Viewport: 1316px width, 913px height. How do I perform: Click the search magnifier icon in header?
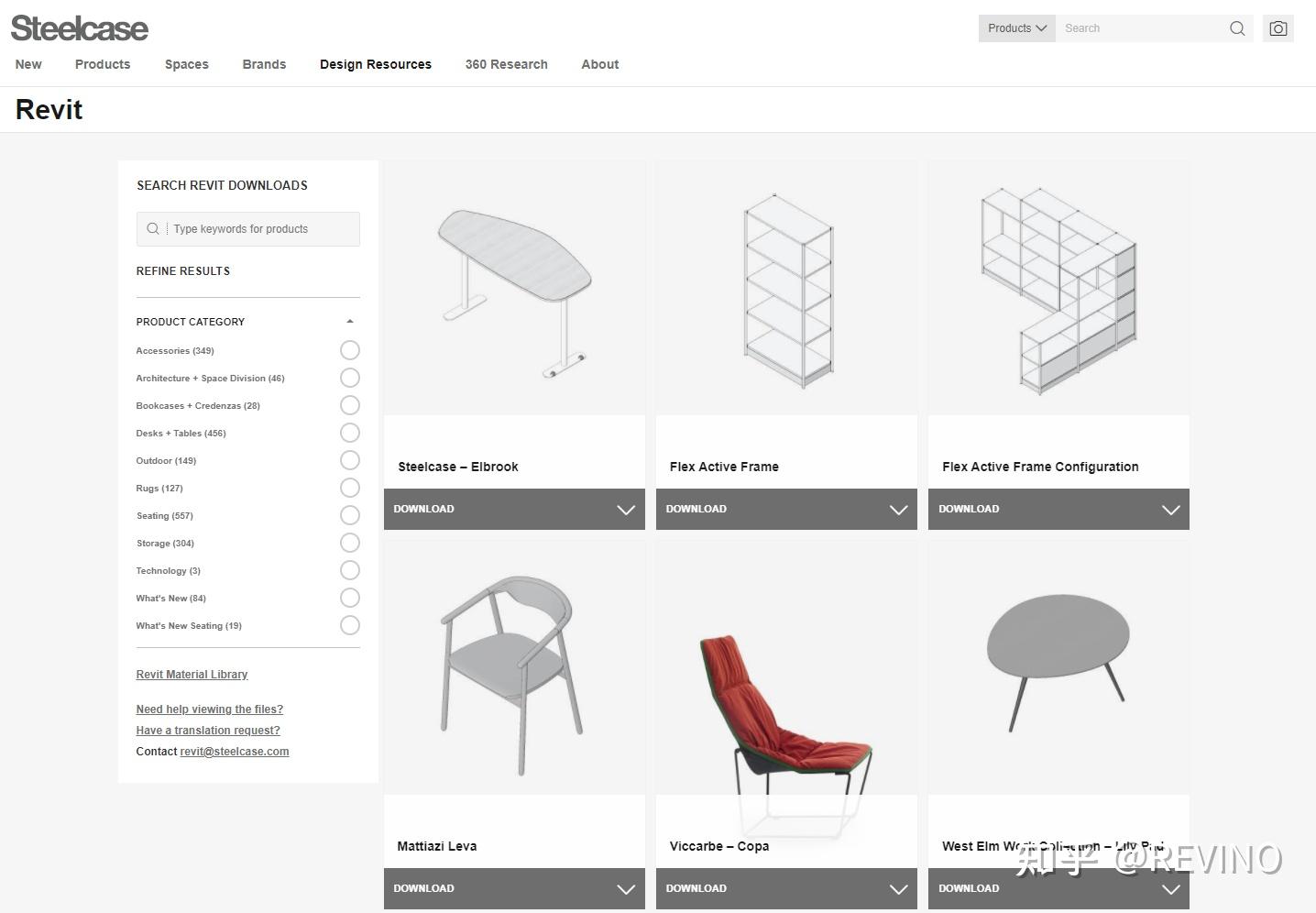click(x=1237, y=28)
